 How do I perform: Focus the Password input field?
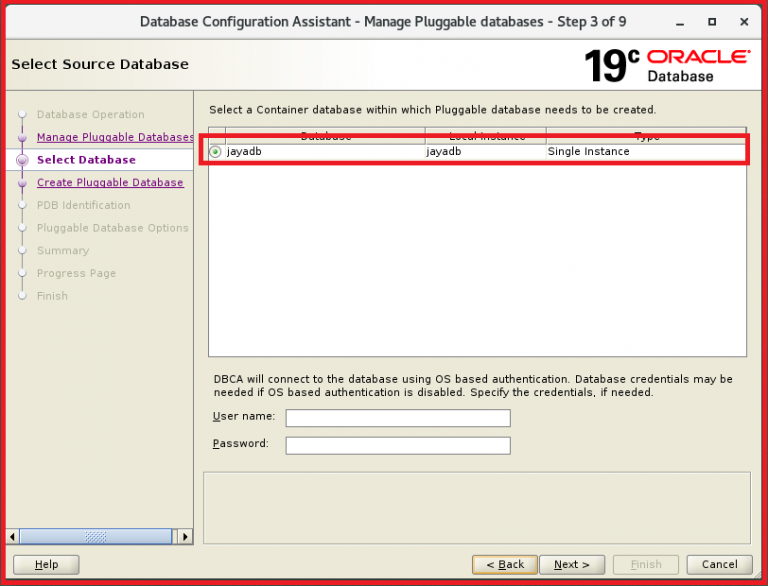(x=398, y=445)
